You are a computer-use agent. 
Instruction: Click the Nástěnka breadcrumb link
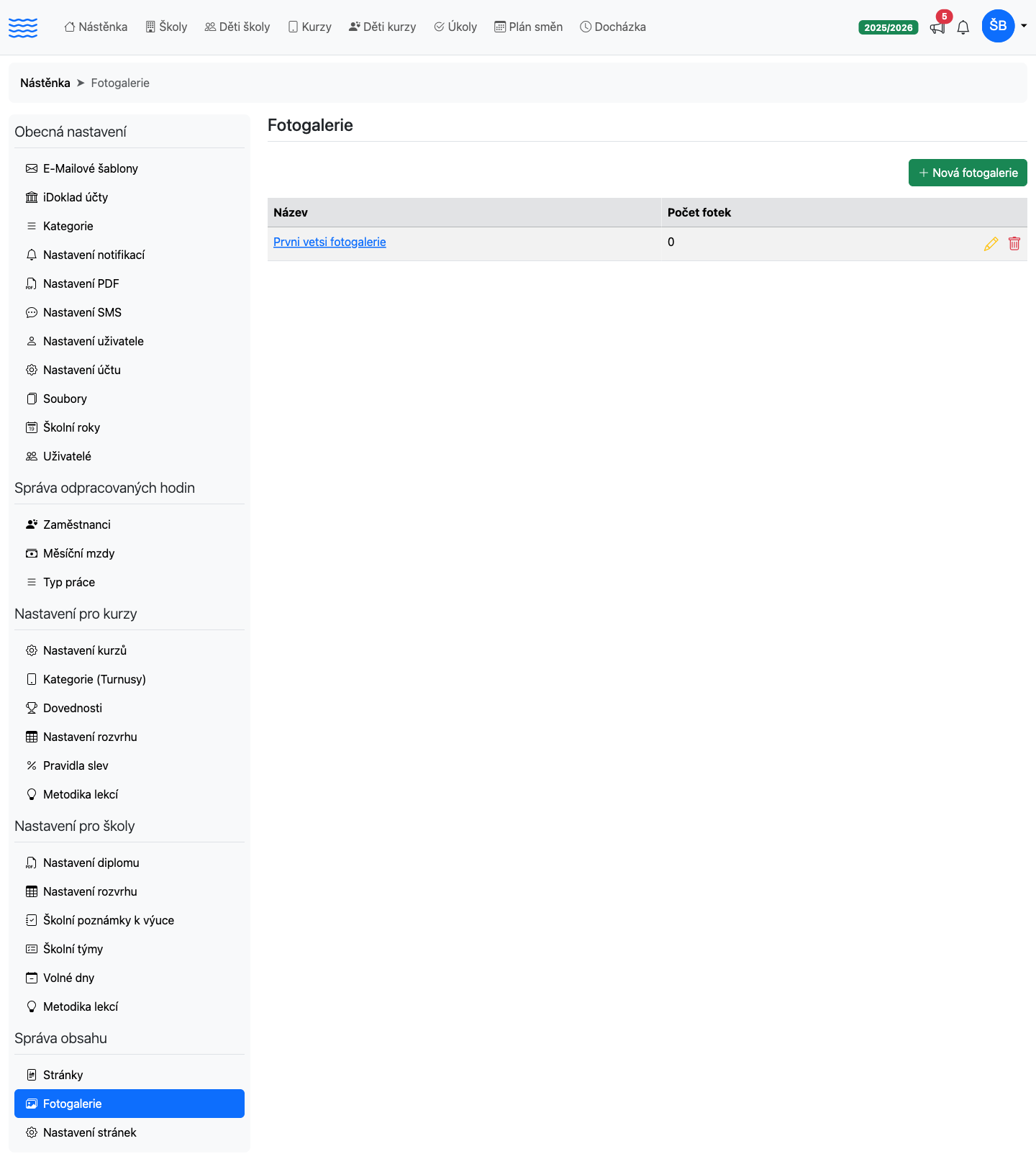point(45,83)
